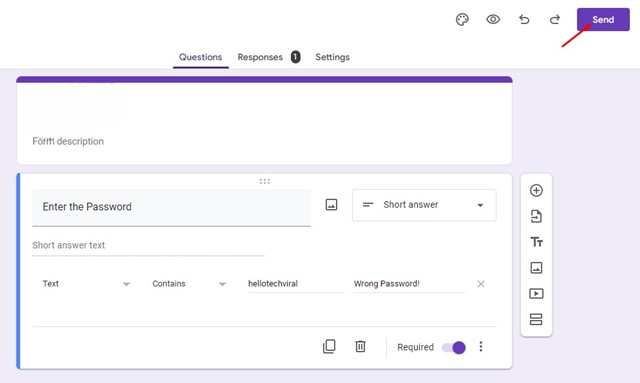Click the Enter the Password question title
Screen dimensions: 640x383
point(171,207)
